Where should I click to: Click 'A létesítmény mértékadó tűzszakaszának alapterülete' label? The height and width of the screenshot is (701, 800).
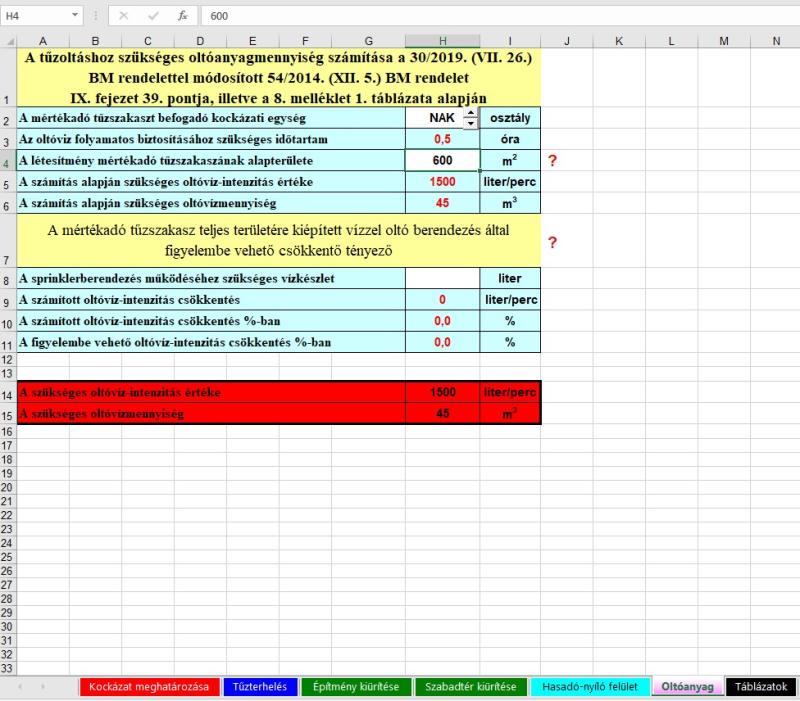point(166,161)
